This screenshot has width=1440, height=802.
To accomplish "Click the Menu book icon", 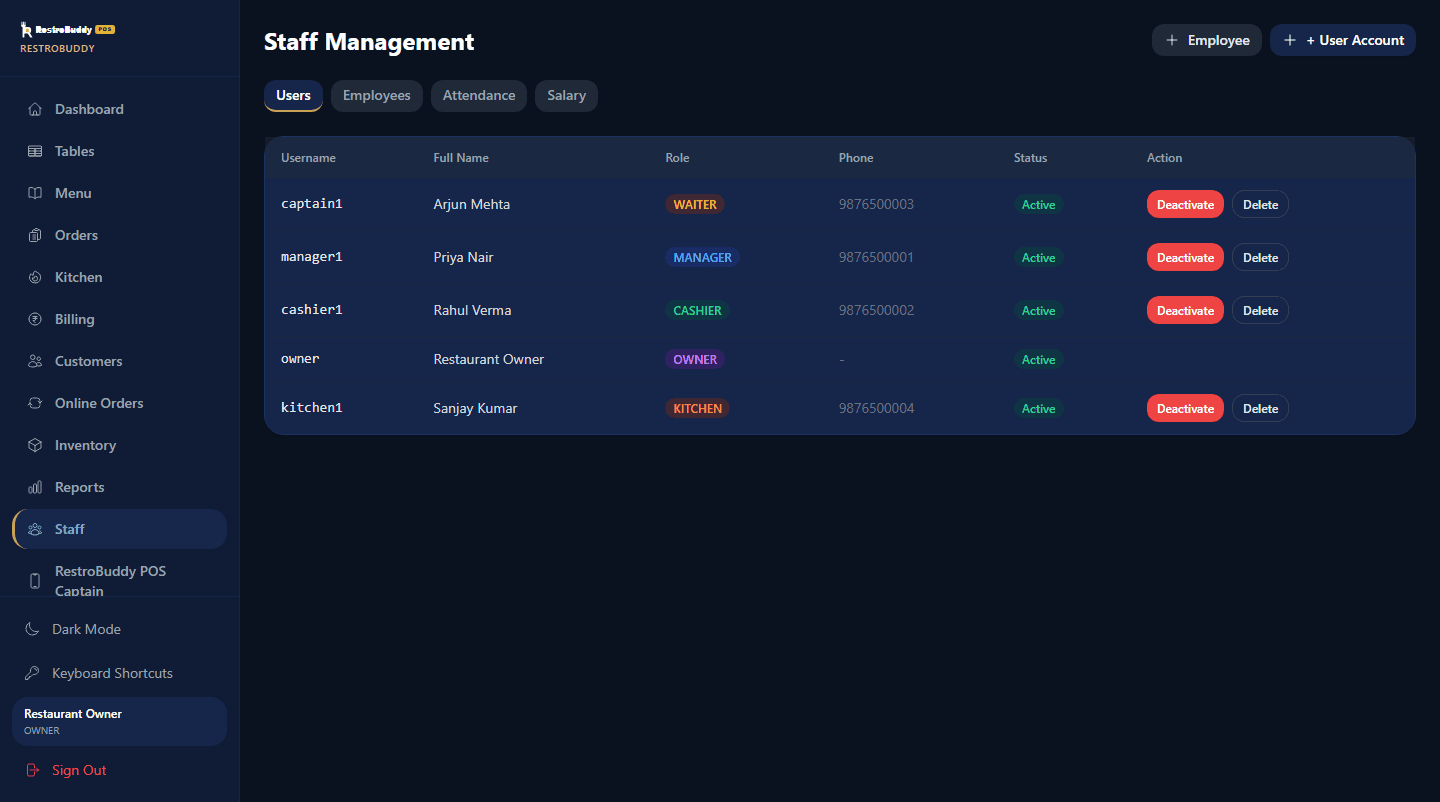I will (x=35, y=193).
